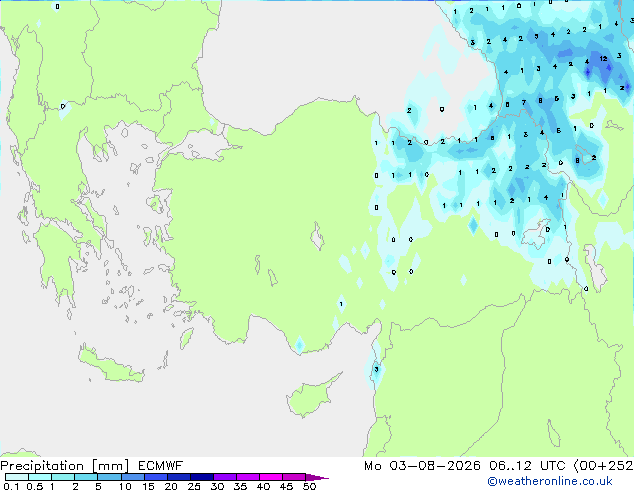Choose the 2–5 mm legend color box
This screenshot has height=490, width=634.
tap(86, 477)
